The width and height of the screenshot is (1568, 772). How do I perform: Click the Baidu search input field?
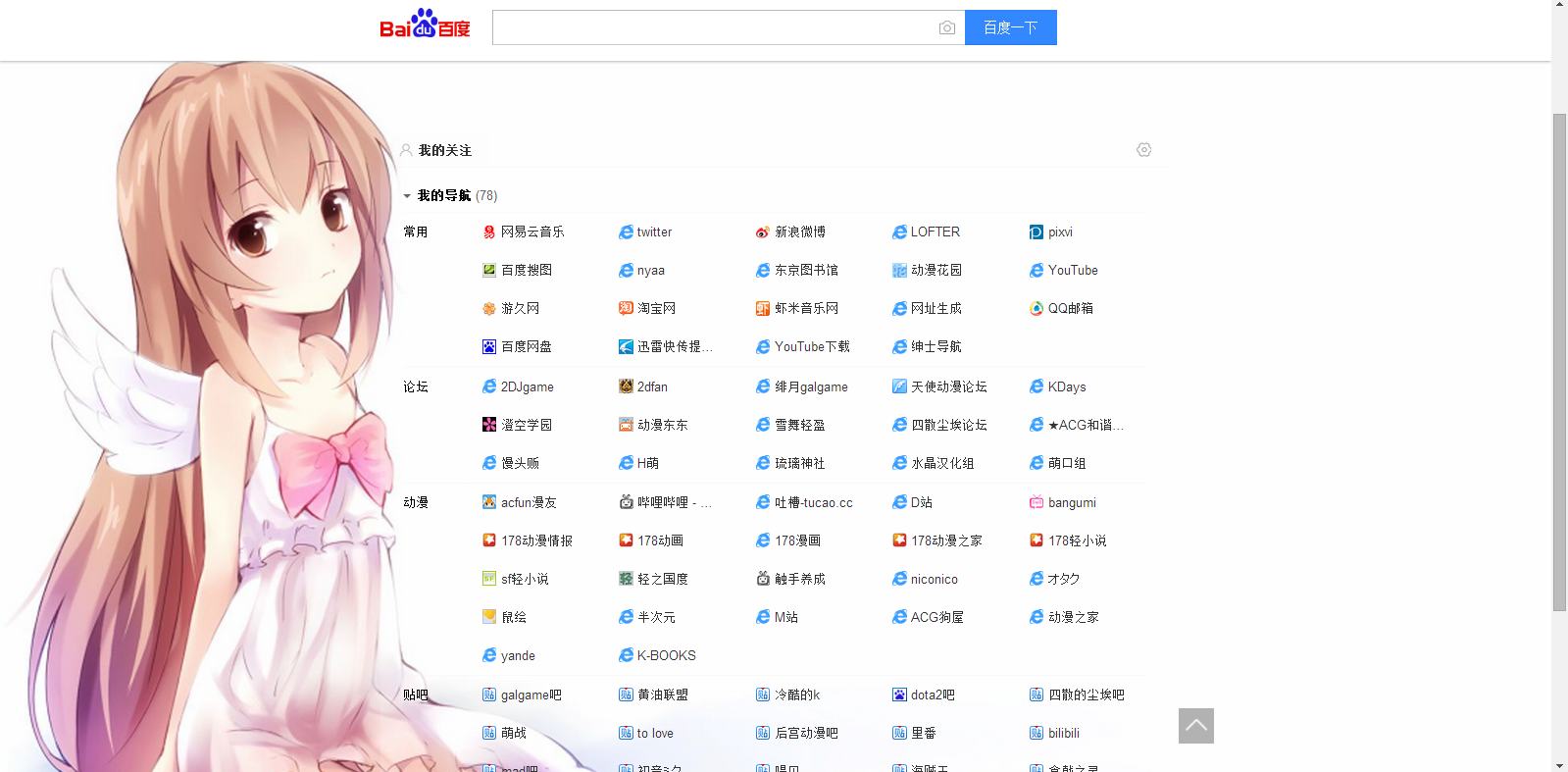pos(711,27)
